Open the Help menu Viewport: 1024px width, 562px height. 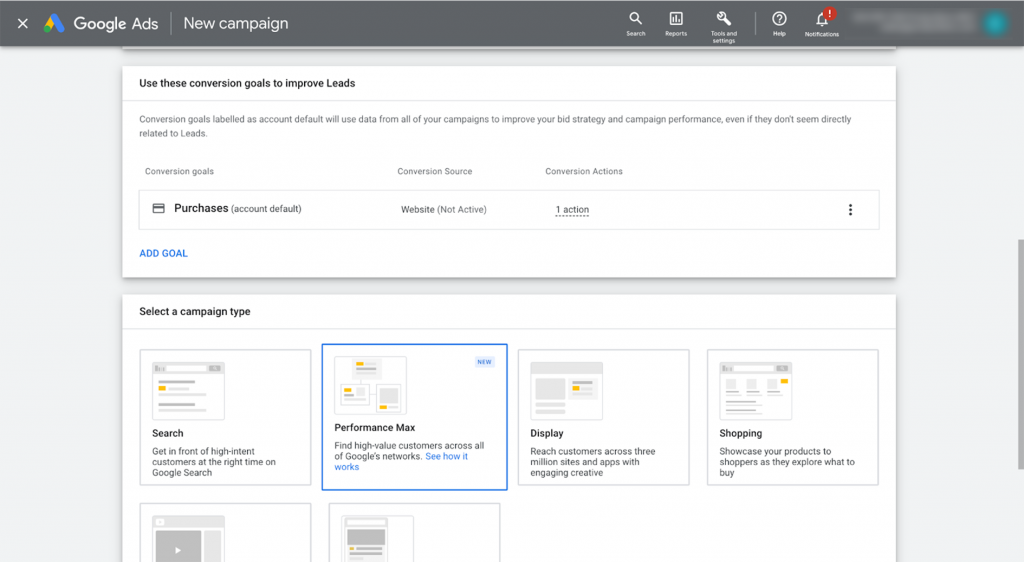(779, 23)
